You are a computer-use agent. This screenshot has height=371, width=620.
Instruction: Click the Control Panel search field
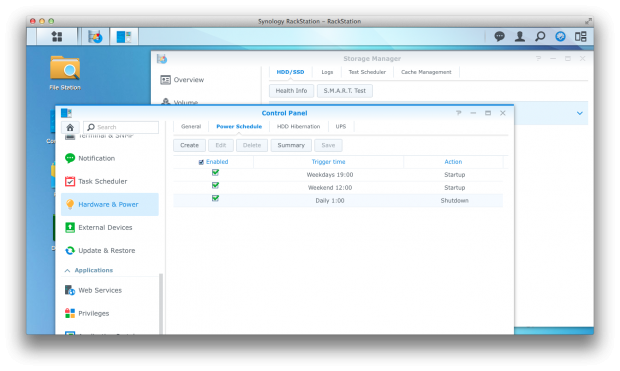121,127
